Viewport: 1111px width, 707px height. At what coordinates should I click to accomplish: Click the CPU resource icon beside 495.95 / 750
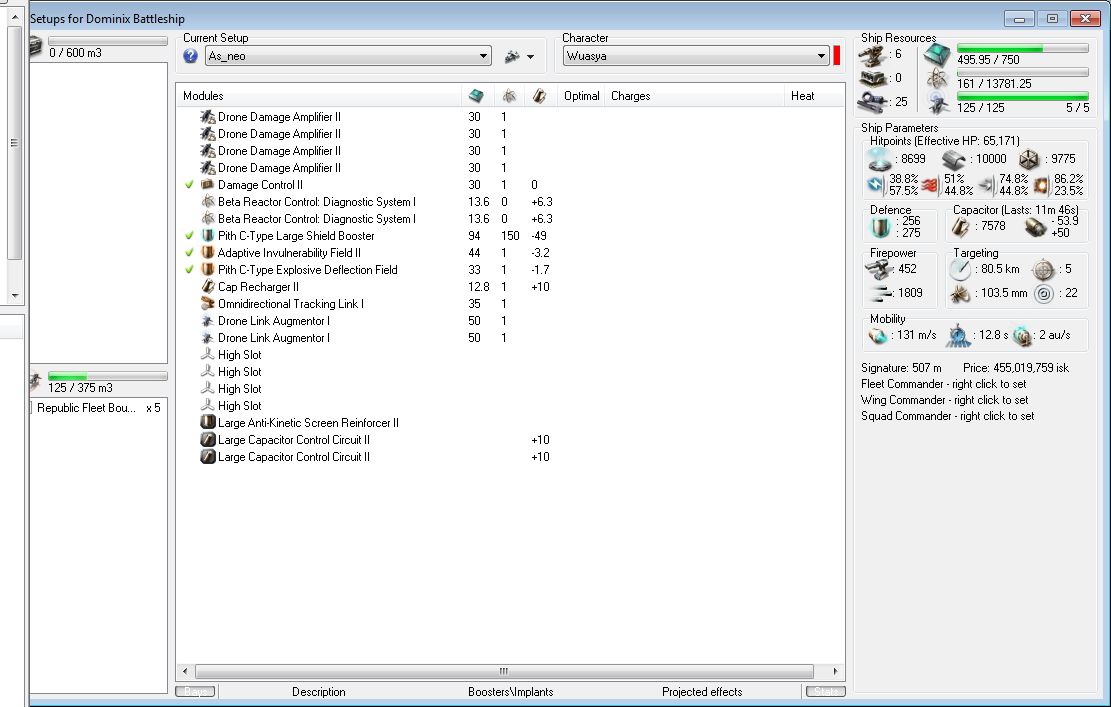point(937,56)
